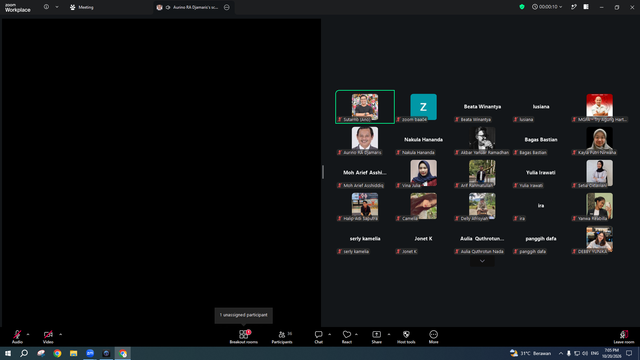The height and width of the screenshot is (360, 640).
Task: Click Yulia Irawati participant tile
Action: (x=541, y=173)
